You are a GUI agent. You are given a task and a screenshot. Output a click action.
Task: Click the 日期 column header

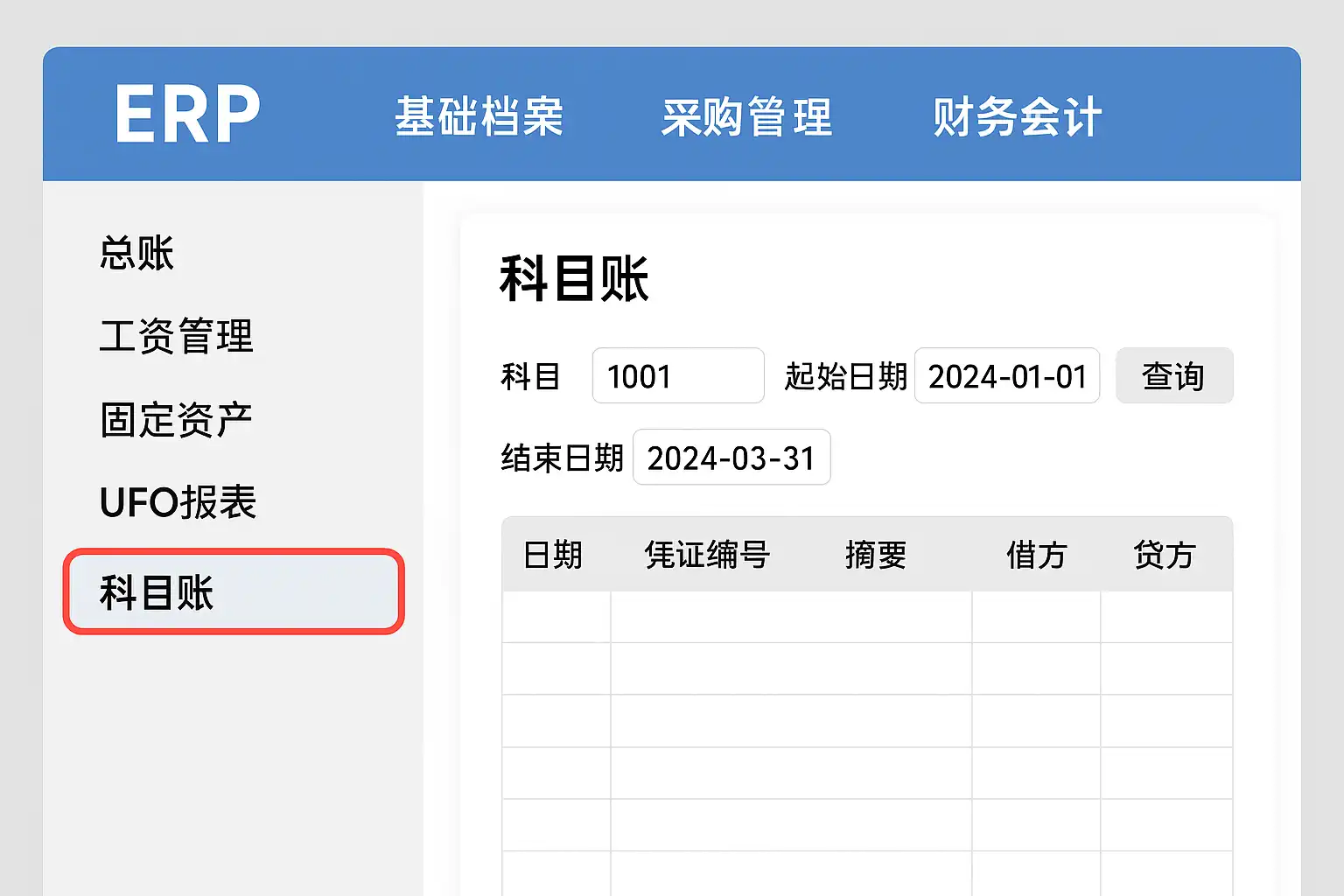553,555
